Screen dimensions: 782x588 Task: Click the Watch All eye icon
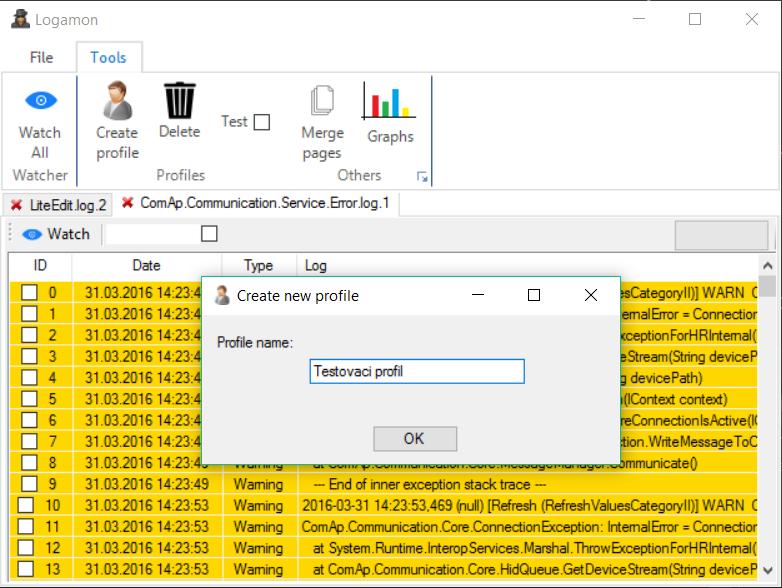[x=41, y=100]
